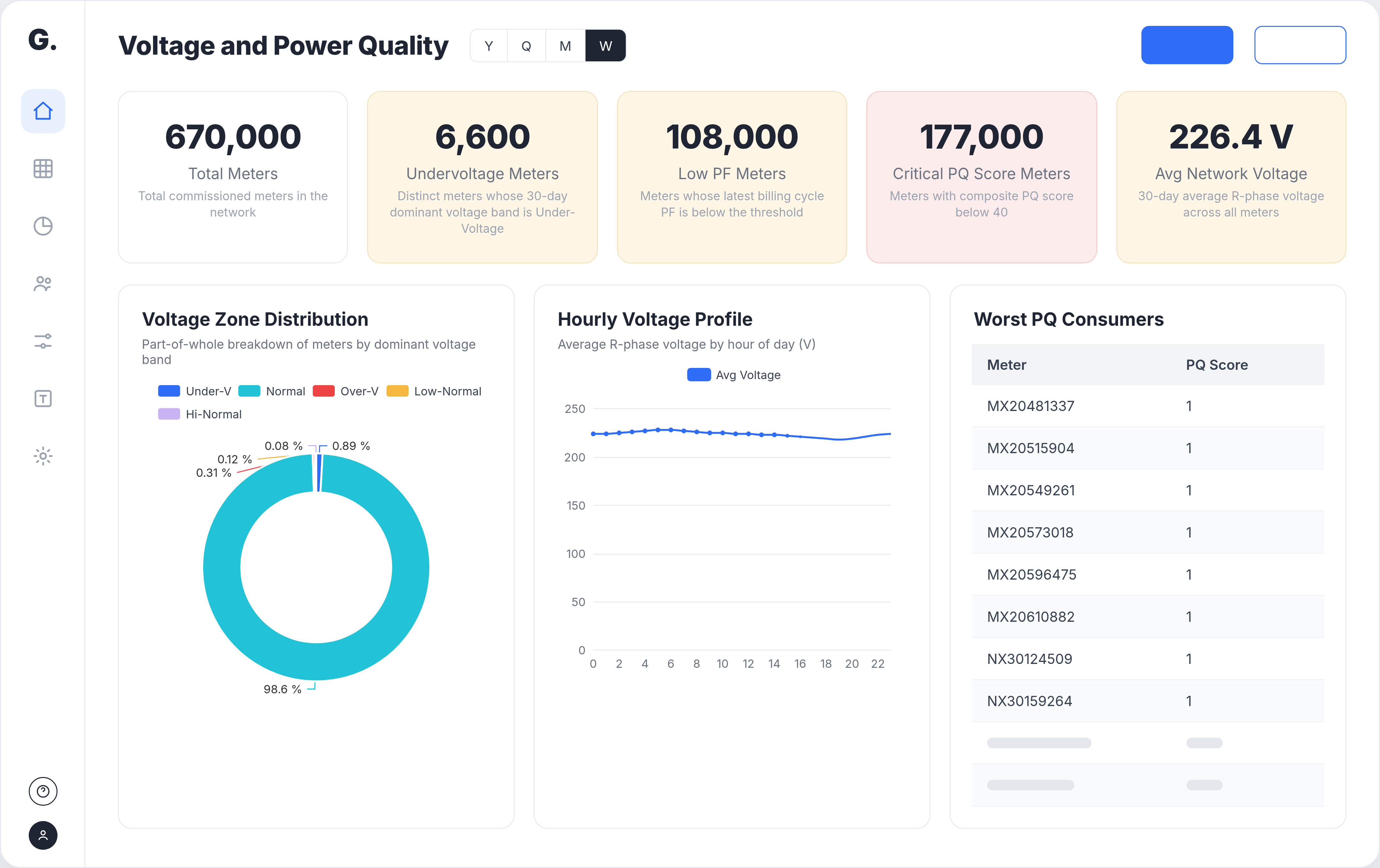1380x868 pixels.
Task: Click the 250 y-axis label
Action: click(x=575, y=409)
